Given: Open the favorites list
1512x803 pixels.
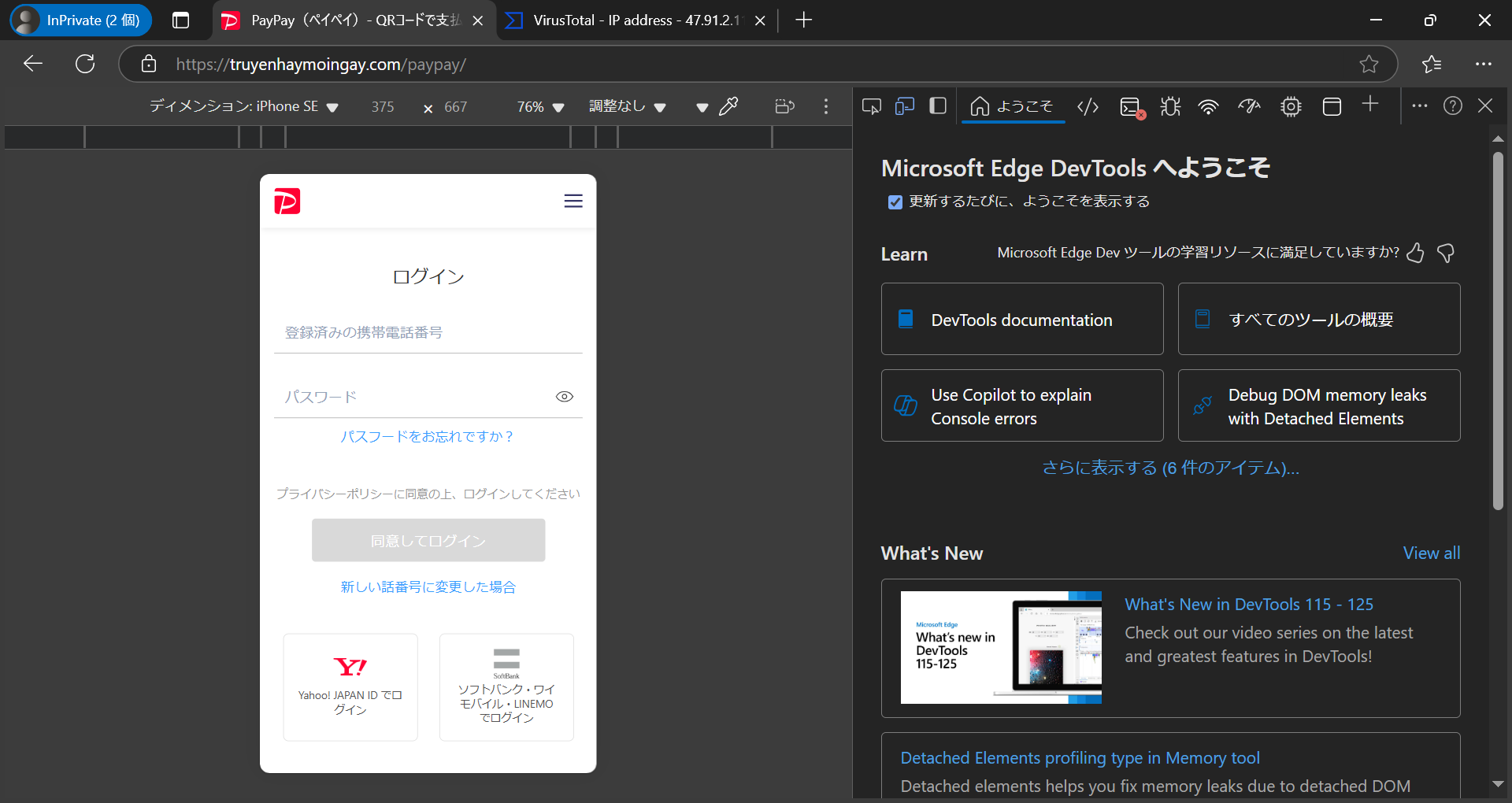Looking at the screenshot, I should tap(1432, 64).
